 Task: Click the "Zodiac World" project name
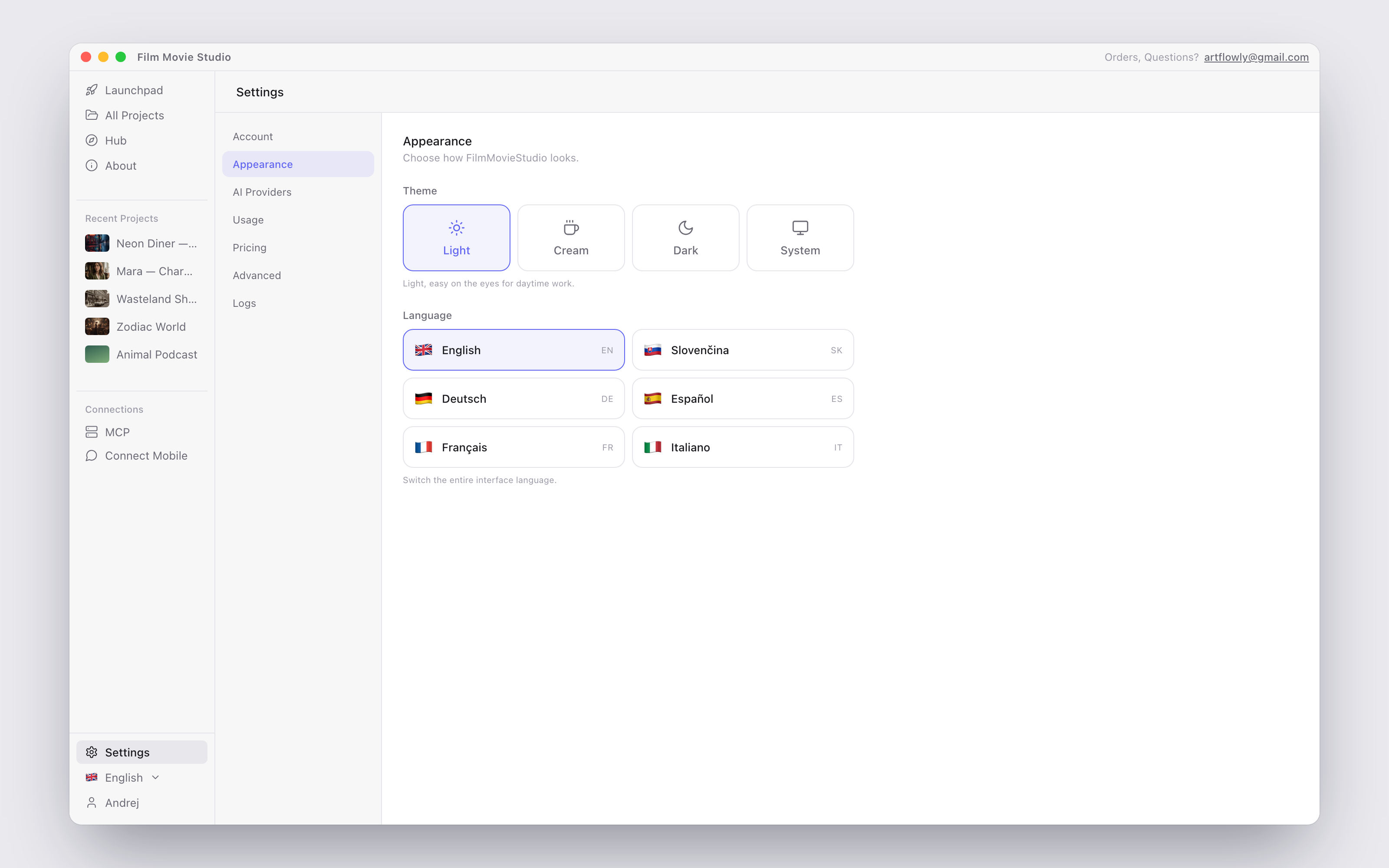151,327
